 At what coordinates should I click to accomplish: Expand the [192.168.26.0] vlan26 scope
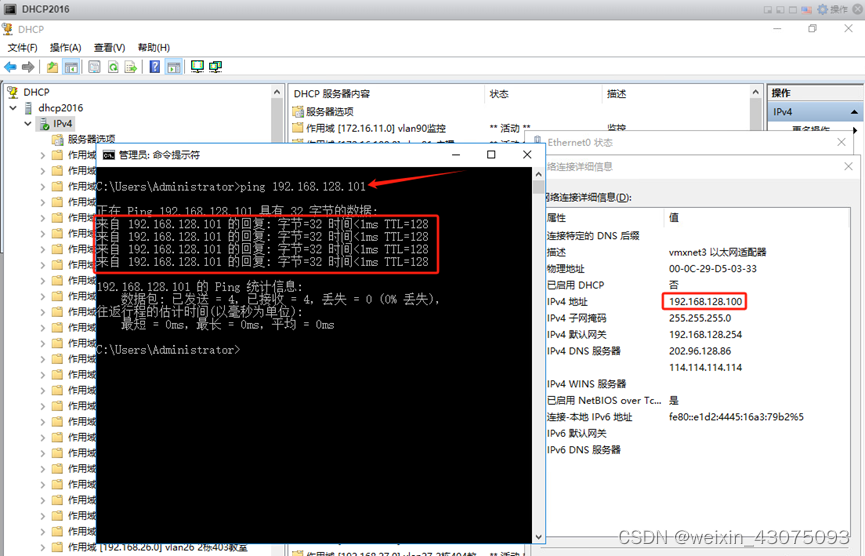pos(42,547)
